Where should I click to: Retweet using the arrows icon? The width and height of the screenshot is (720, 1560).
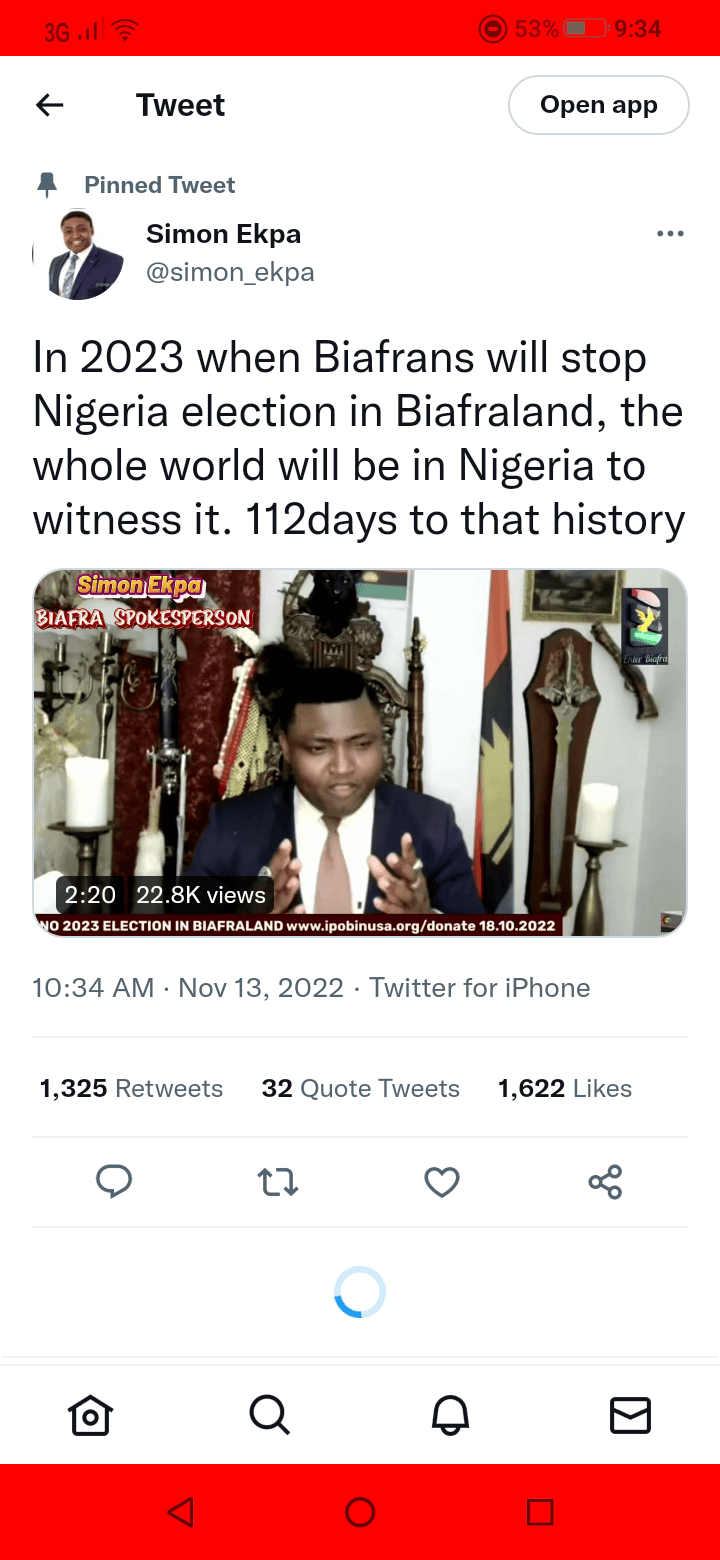coord(278,1182)
